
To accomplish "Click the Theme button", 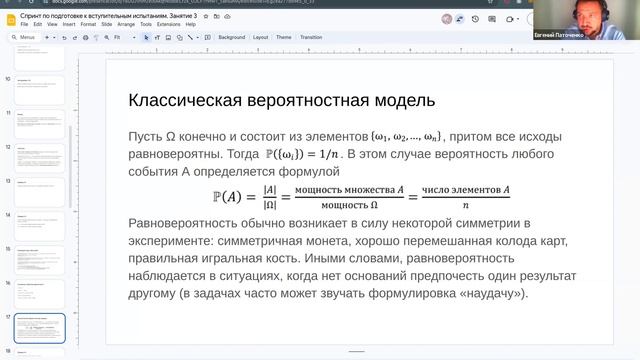I will pos(284,37).
